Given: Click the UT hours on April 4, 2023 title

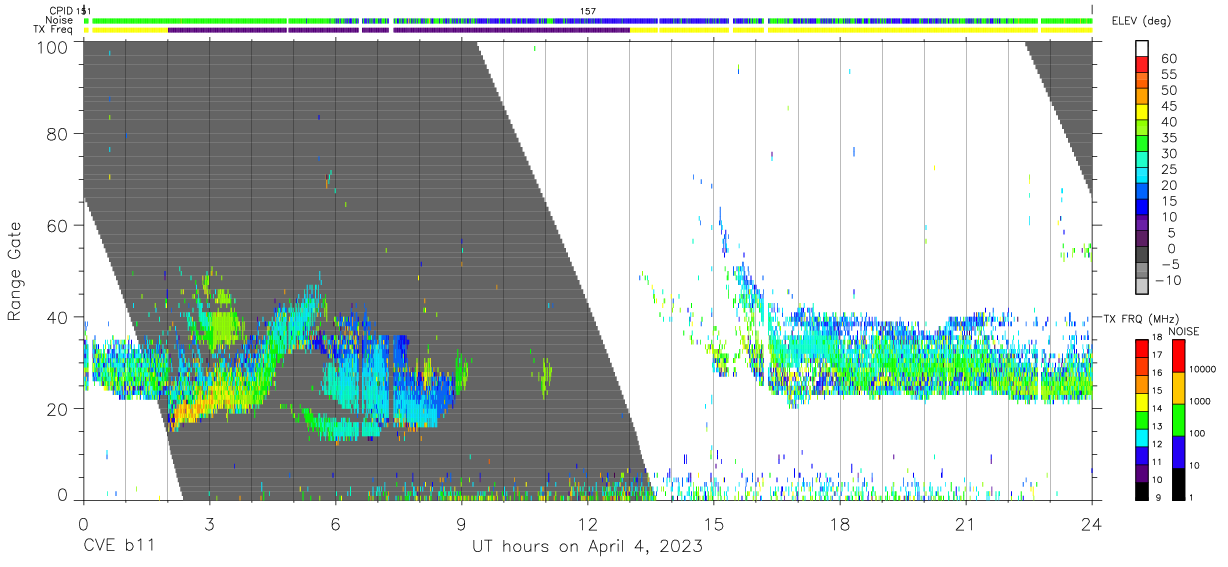Looking at the screenshot, I should click(x=587, y=548).
